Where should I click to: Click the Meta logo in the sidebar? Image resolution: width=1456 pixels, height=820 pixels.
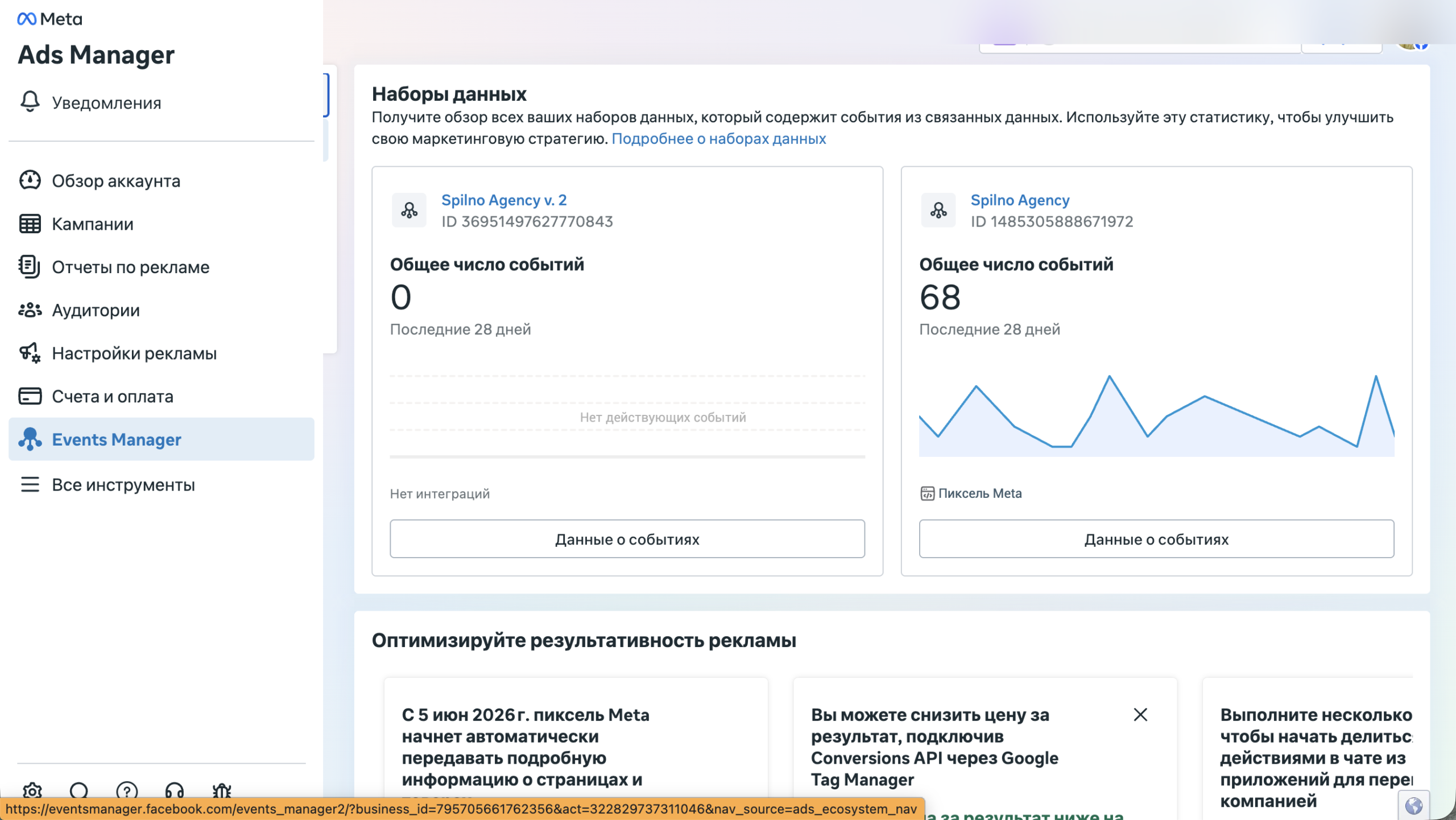(49, 19)
